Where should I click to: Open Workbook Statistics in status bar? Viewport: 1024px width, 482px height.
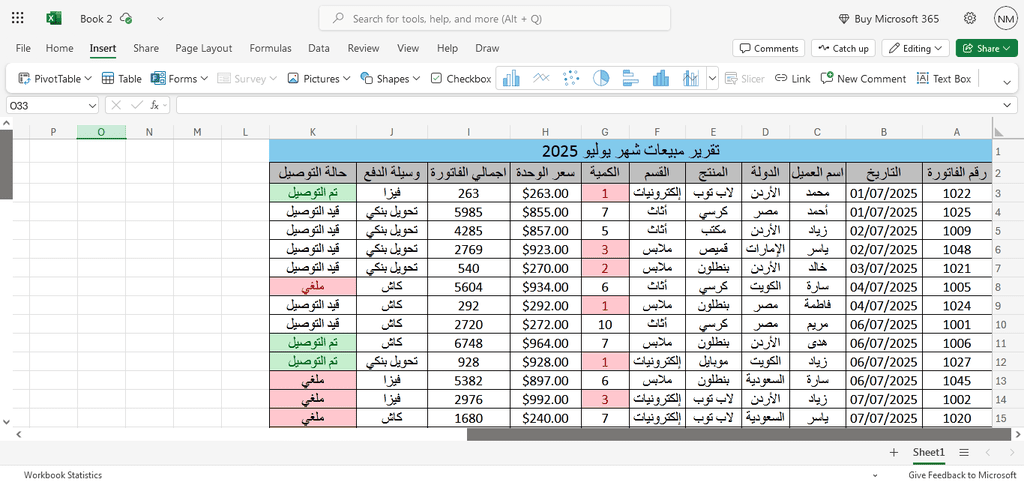63,475
